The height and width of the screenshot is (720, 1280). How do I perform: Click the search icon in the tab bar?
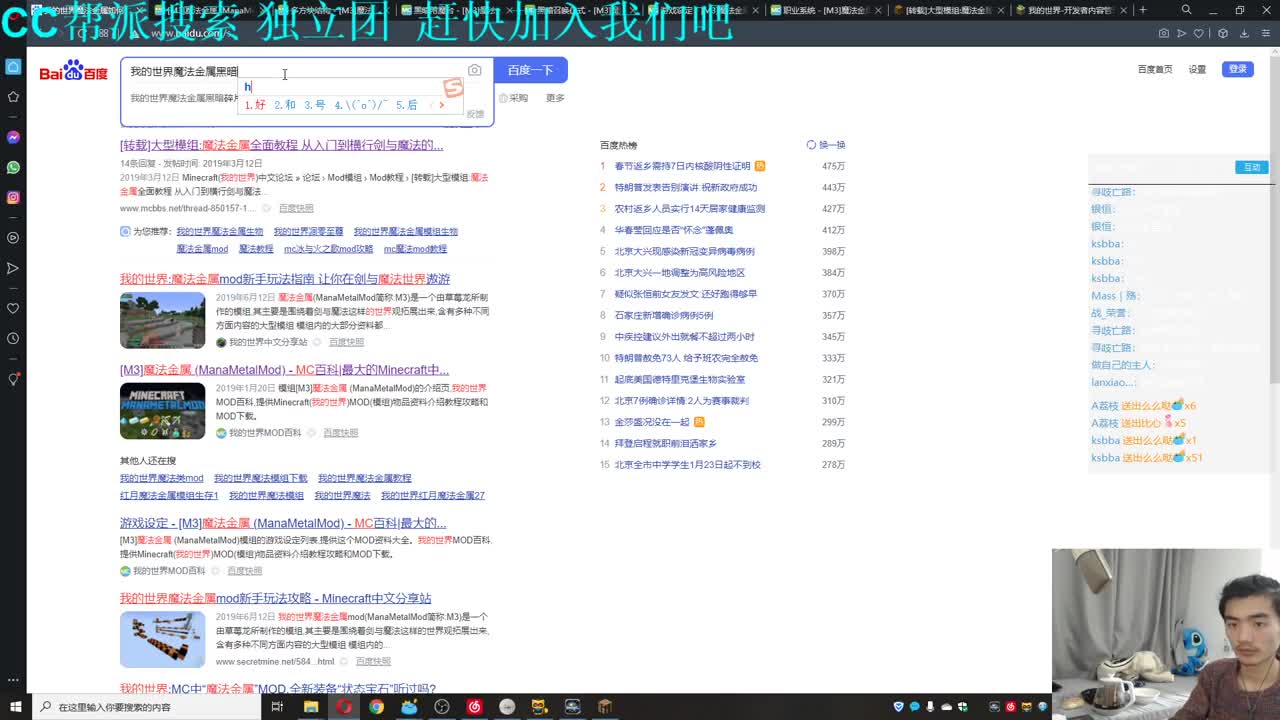click(1186, 9)
